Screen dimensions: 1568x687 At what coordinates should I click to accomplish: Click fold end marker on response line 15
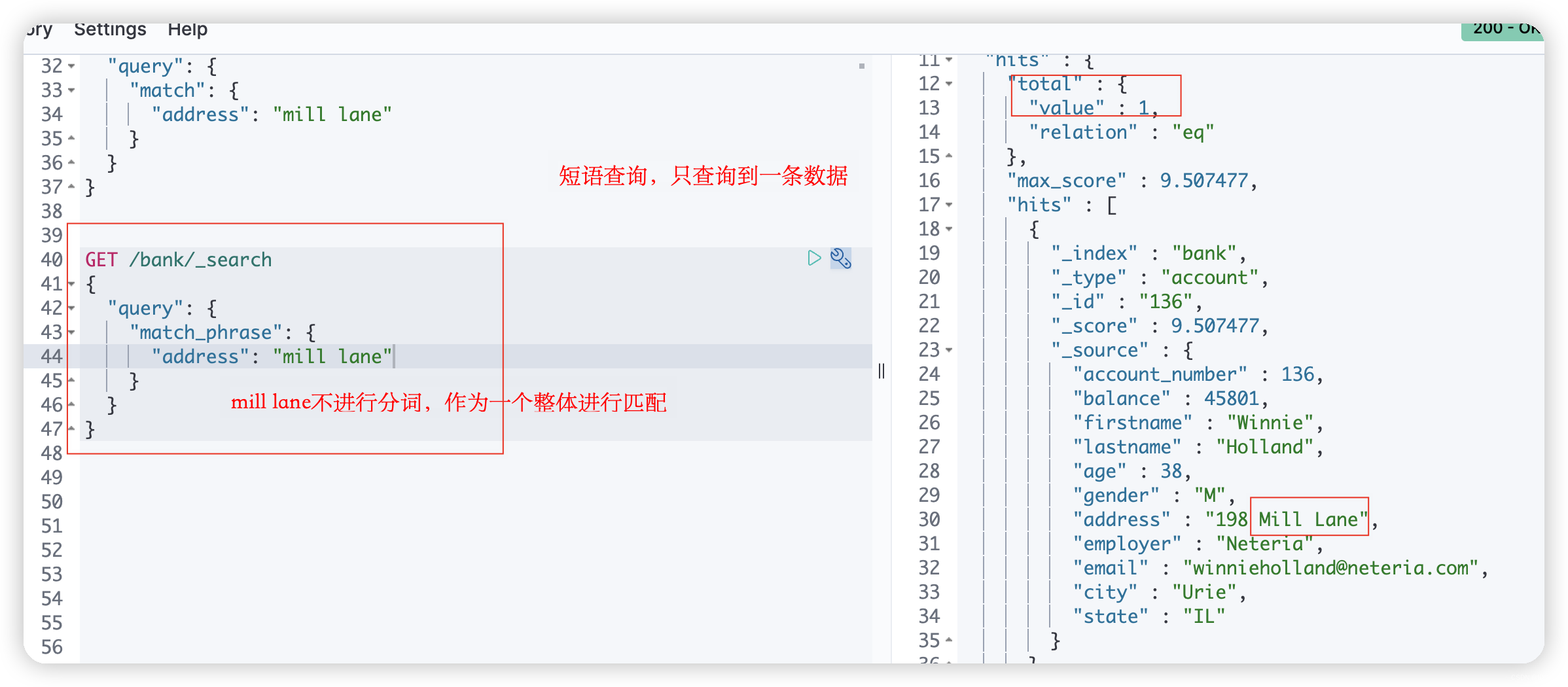point(949,156)
